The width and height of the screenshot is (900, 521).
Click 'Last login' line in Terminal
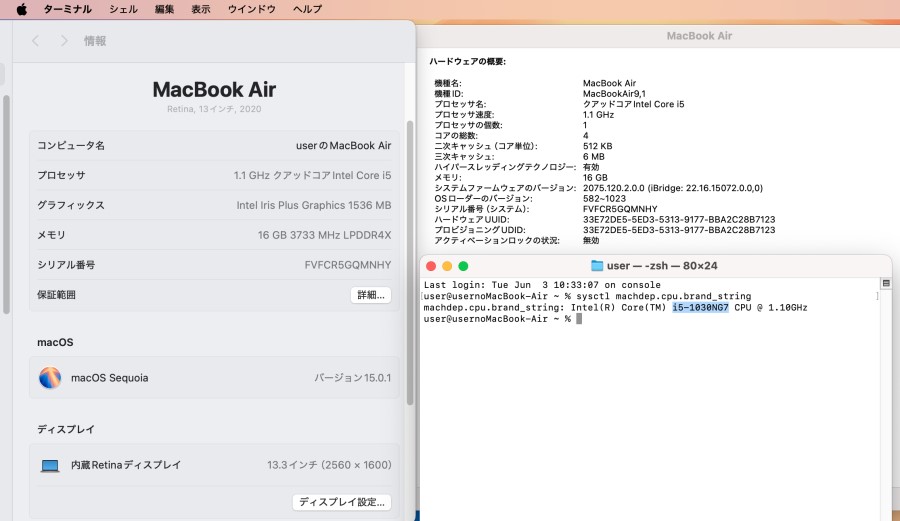coord(542,285)
